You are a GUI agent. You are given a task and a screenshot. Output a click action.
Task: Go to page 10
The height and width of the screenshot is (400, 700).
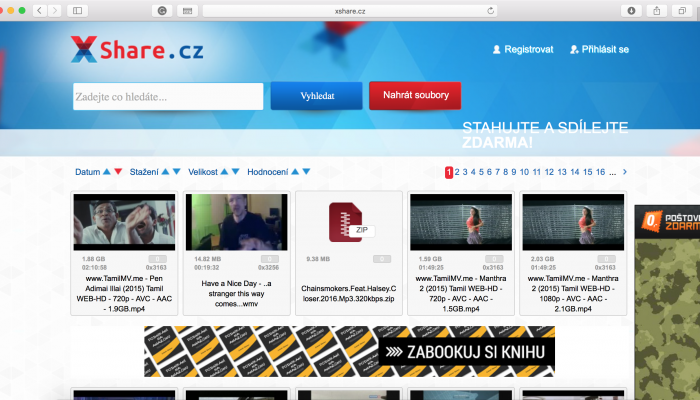(x=524, y=172)
